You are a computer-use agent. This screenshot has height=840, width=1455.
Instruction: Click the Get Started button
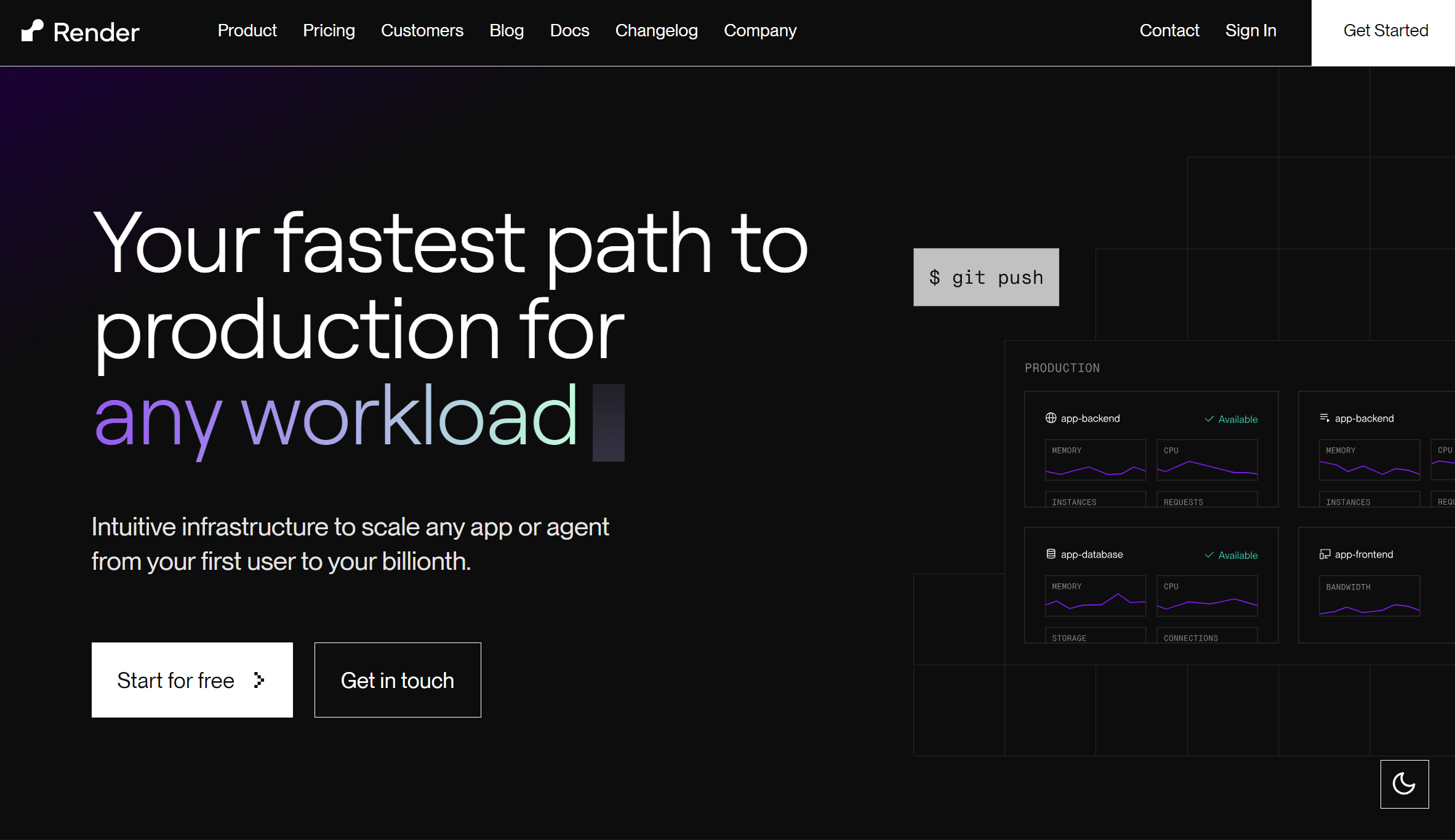click(x=1383, y=33)
